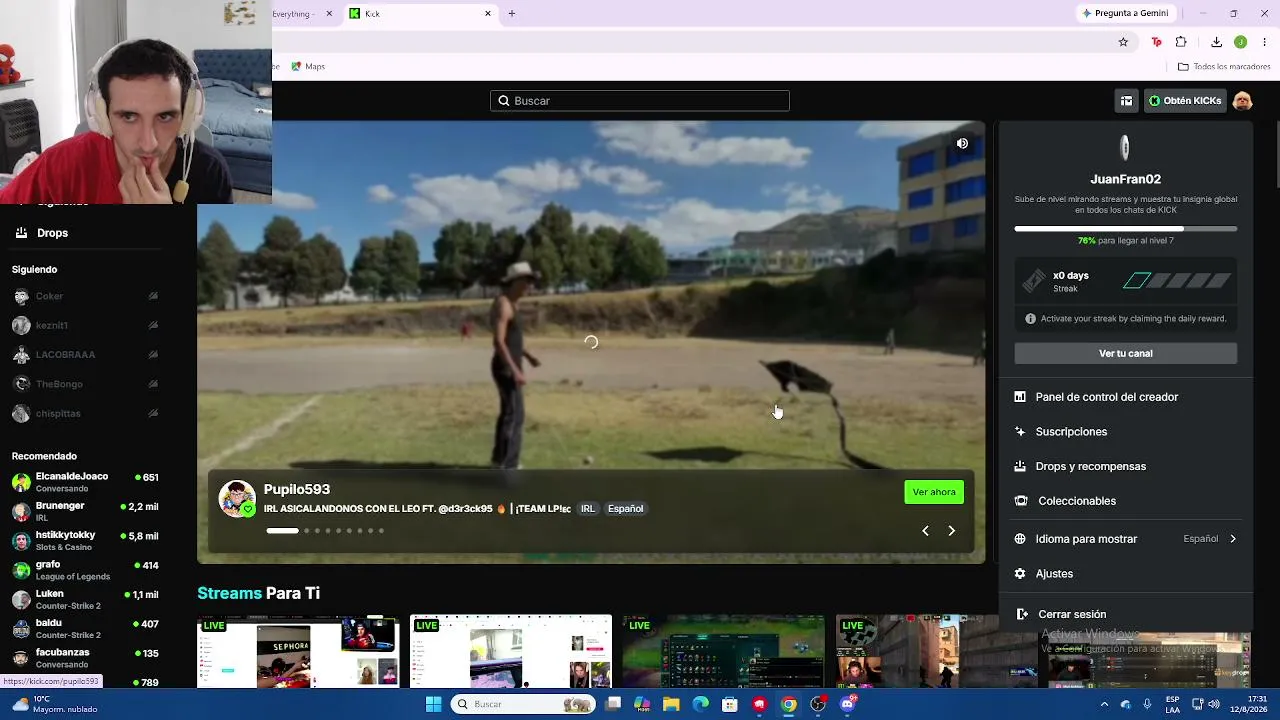
Task: Open Panel de control del creador
Action: [1126, 397]
